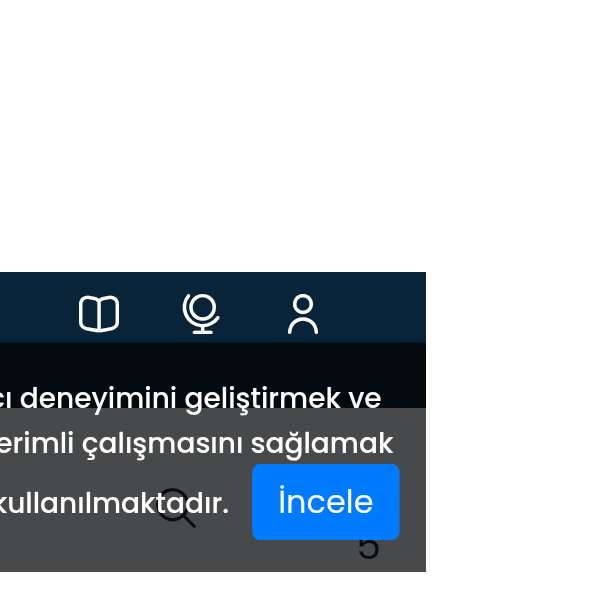
Task: Click the word 'deneyimini' in cookie text
Action: click(98, 399)
